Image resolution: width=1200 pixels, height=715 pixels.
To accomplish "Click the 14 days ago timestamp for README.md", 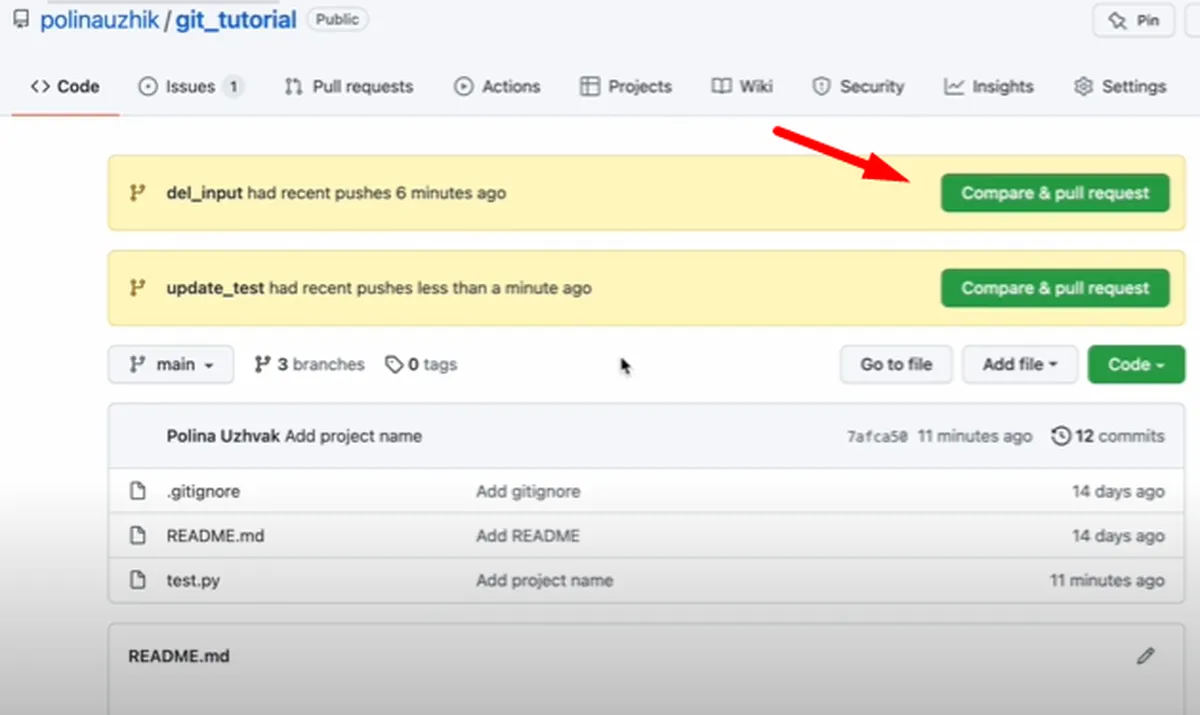I will point(1118,536).
